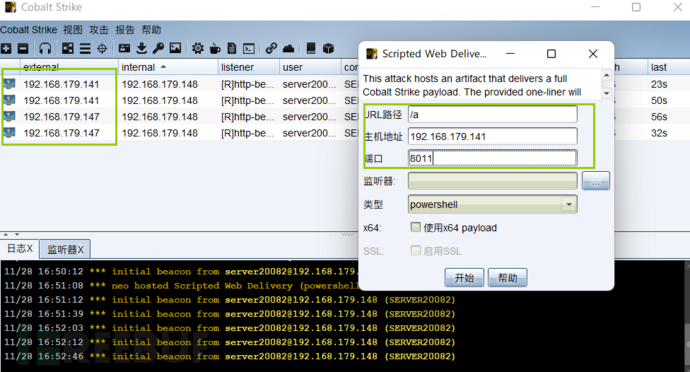Click the cube About icon in toolbar
690x372 pixels.
point(328,48)
